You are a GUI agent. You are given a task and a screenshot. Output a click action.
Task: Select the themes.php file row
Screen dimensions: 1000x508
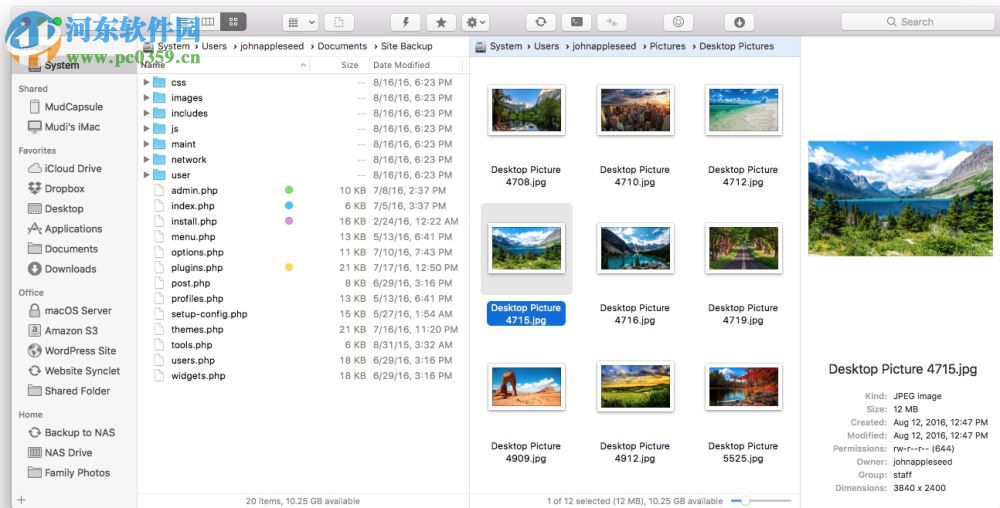click(x=304, y=330)
